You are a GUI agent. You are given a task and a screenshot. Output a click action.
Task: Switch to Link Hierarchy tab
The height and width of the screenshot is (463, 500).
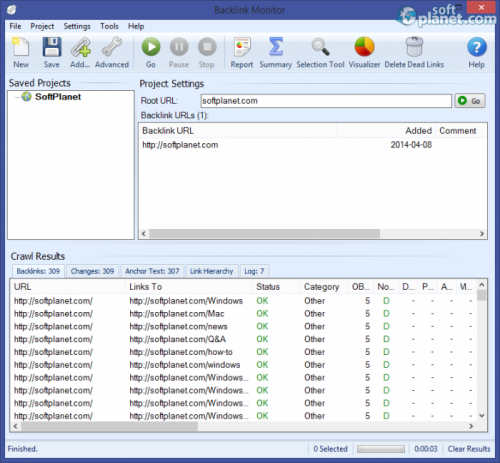pyautogui.click(x=212, y=271)
